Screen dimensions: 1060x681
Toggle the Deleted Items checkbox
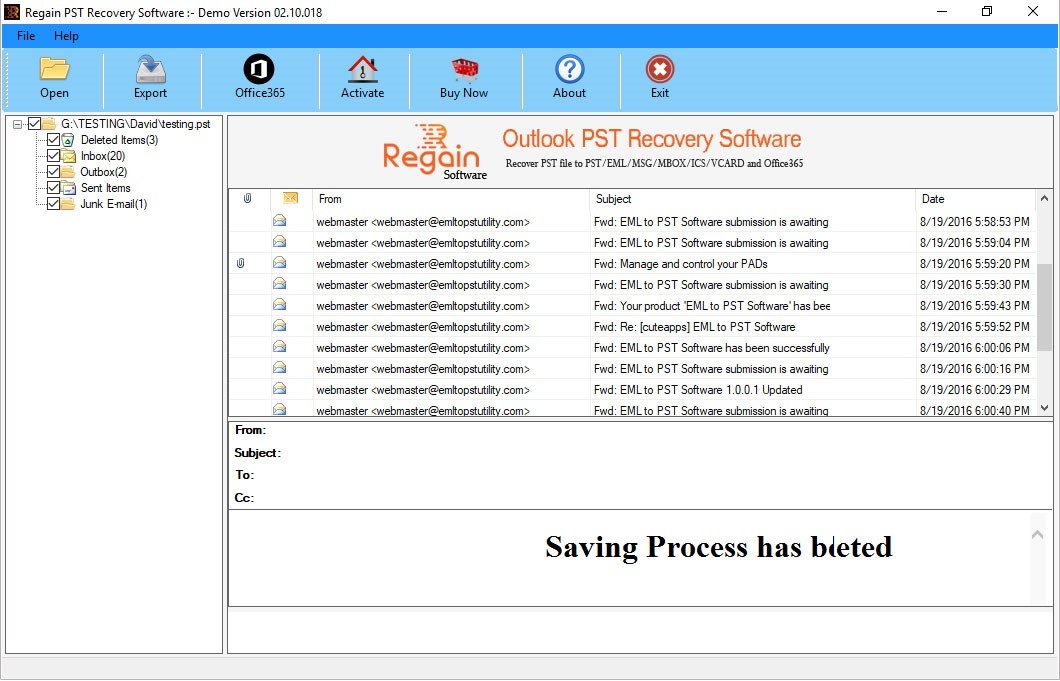(53, 140)
